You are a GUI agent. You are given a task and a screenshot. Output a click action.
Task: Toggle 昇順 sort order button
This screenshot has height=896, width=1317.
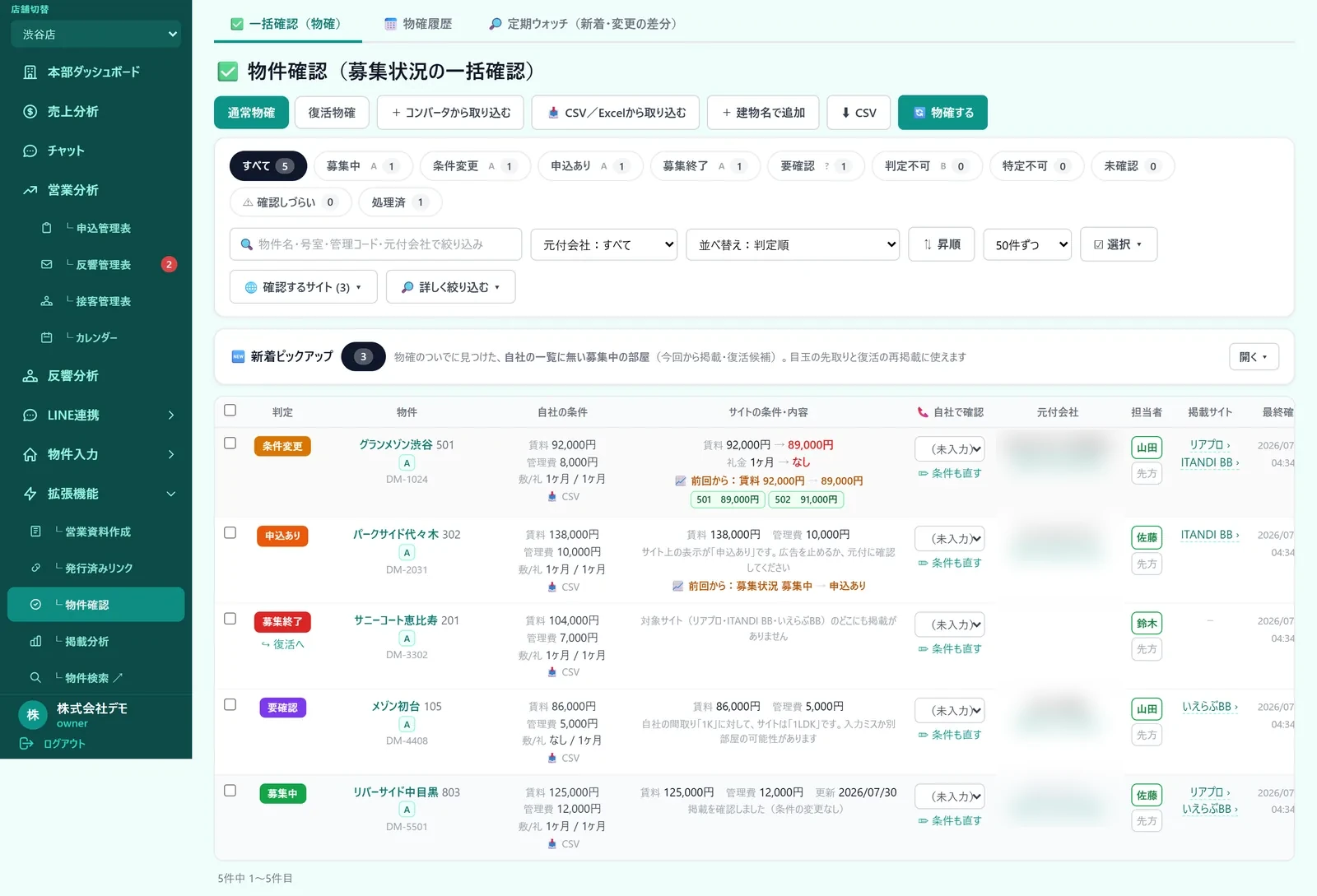[x=942, y=244]
